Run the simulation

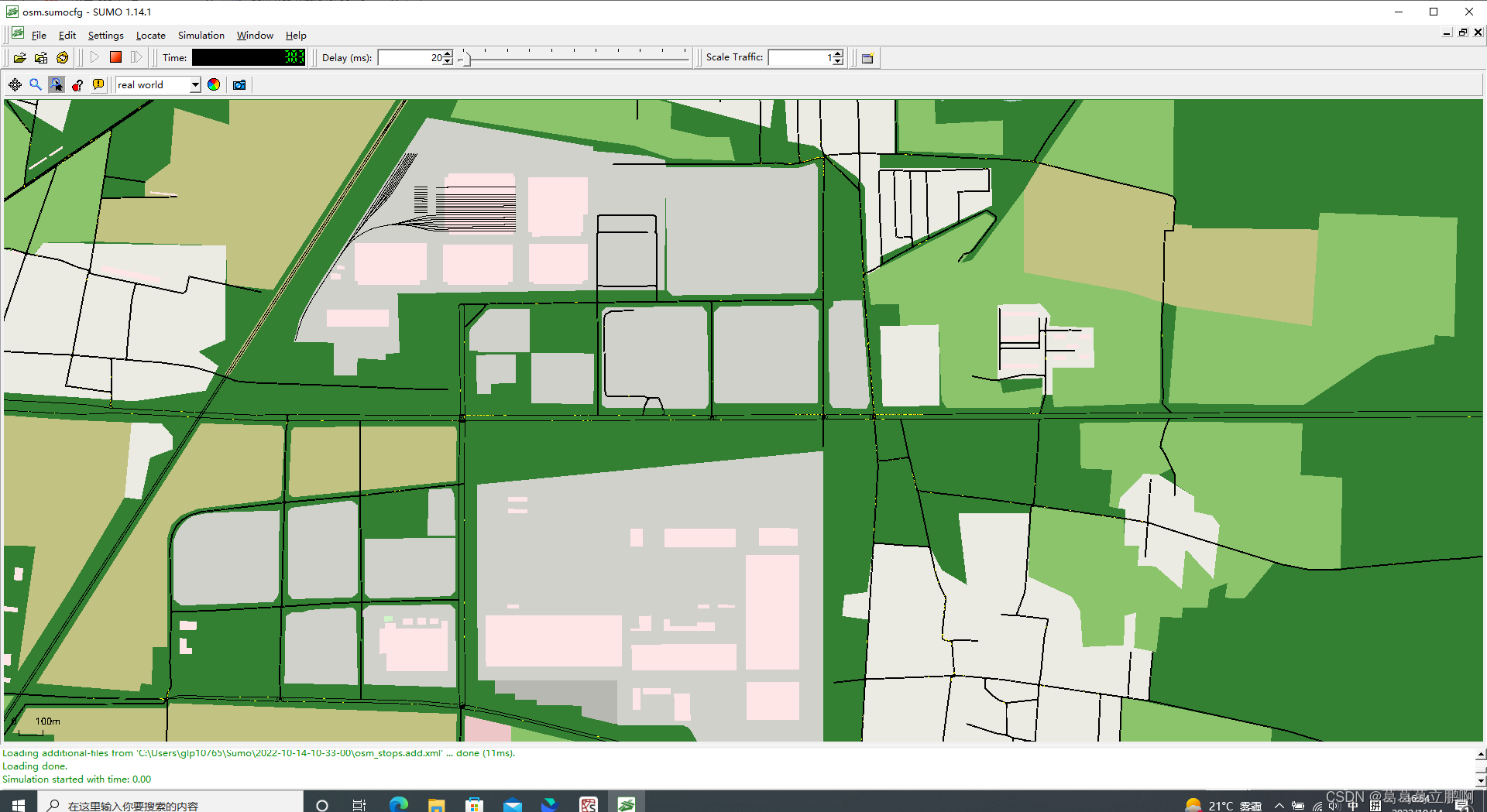(94, 57)
